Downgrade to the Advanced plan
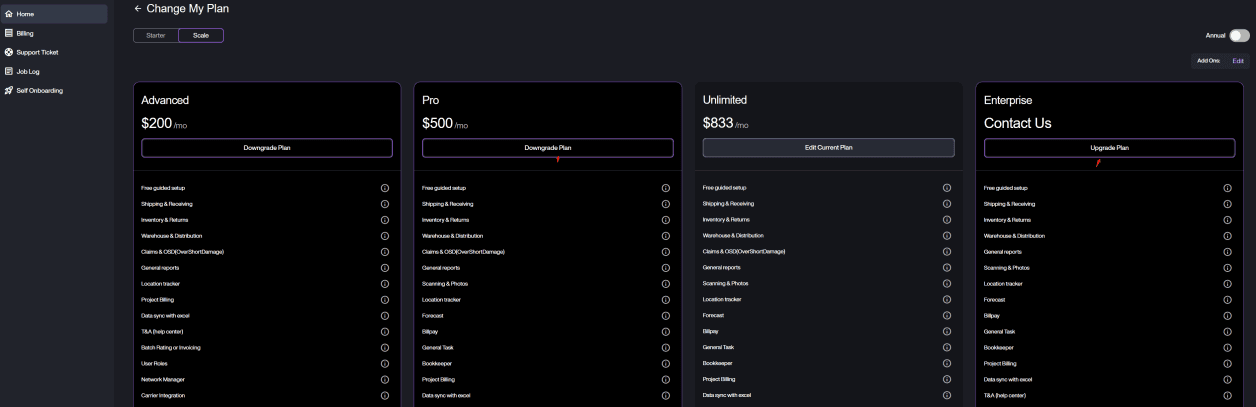Image resolution: width=1256 pixels, height=407 pixels. 267,148
